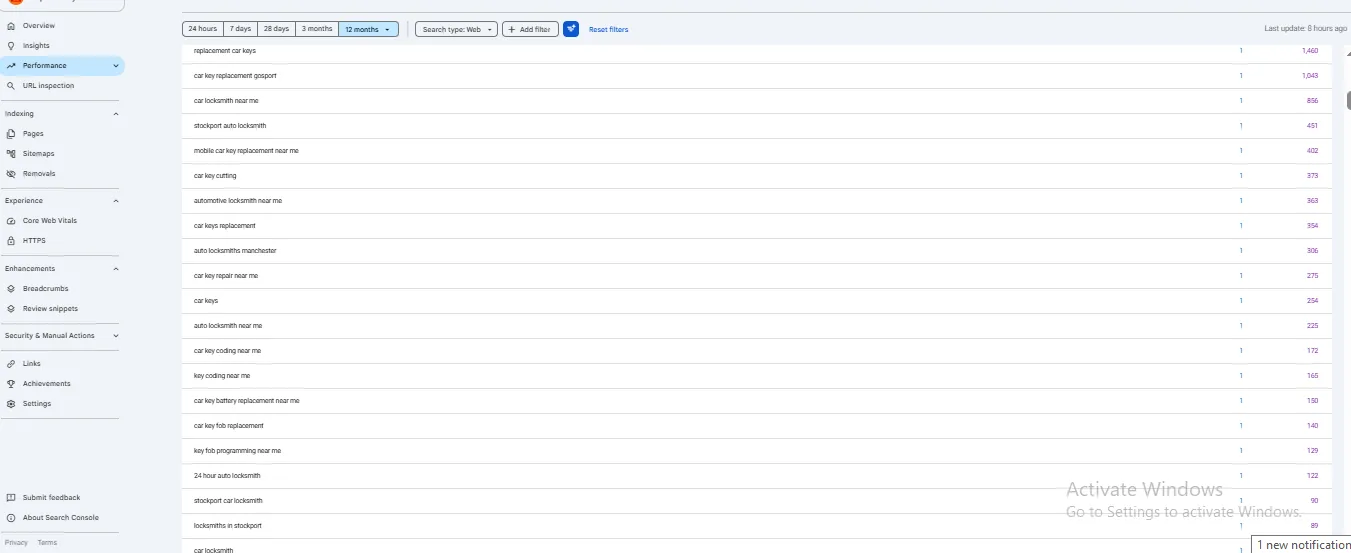Click the Add filter button
This screenshot has height=553, width=1351.
coord(530,29)
